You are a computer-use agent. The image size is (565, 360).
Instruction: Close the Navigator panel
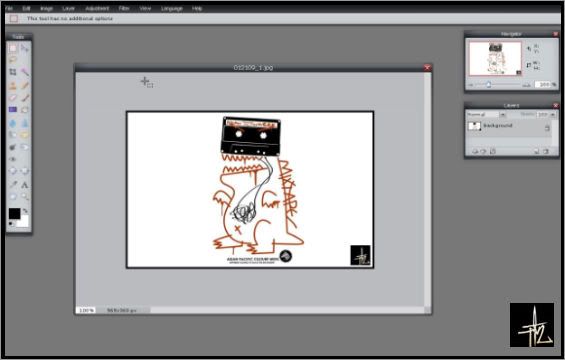tap(556, 34)
